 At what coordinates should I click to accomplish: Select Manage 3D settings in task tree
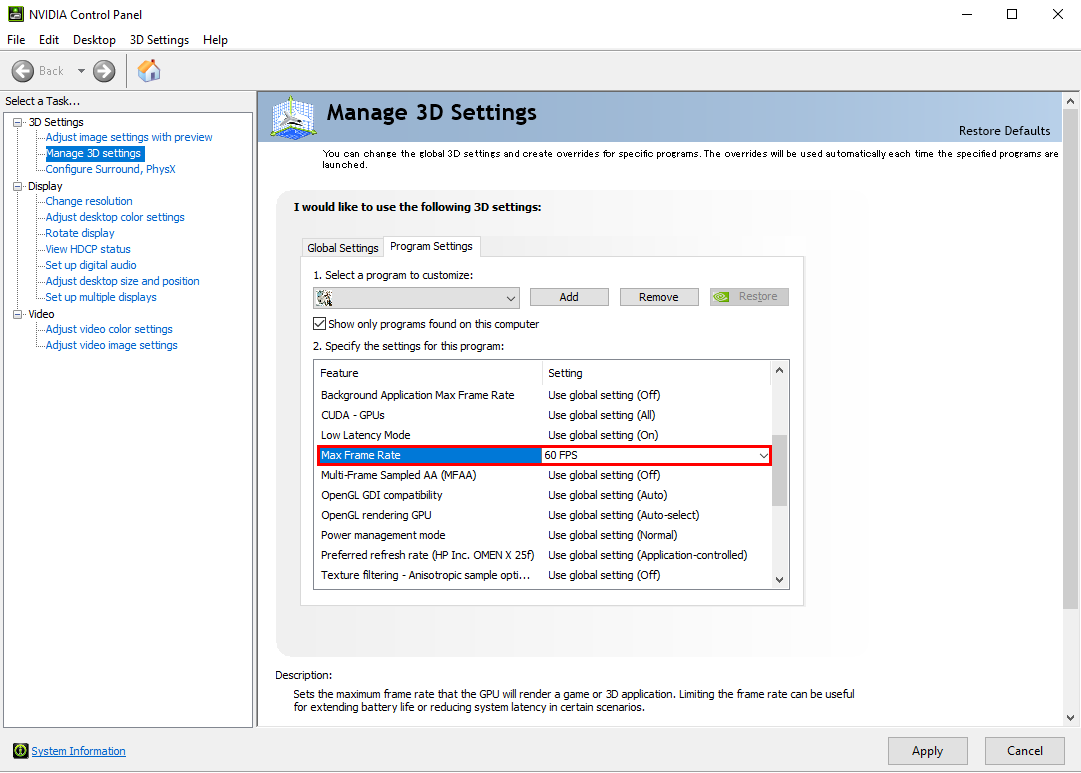(x=93, y=153)
